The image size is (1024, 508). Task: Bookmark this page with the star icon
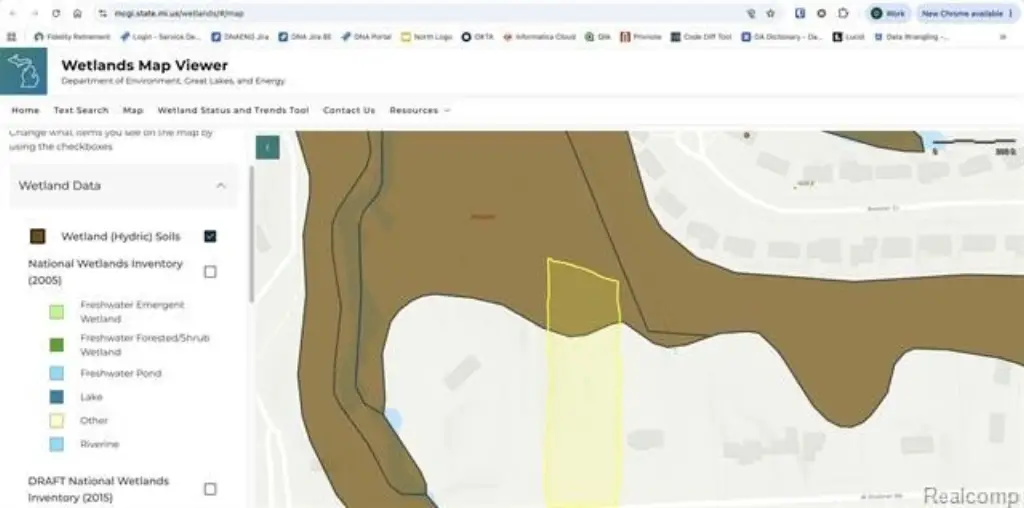tap(771, 13)
